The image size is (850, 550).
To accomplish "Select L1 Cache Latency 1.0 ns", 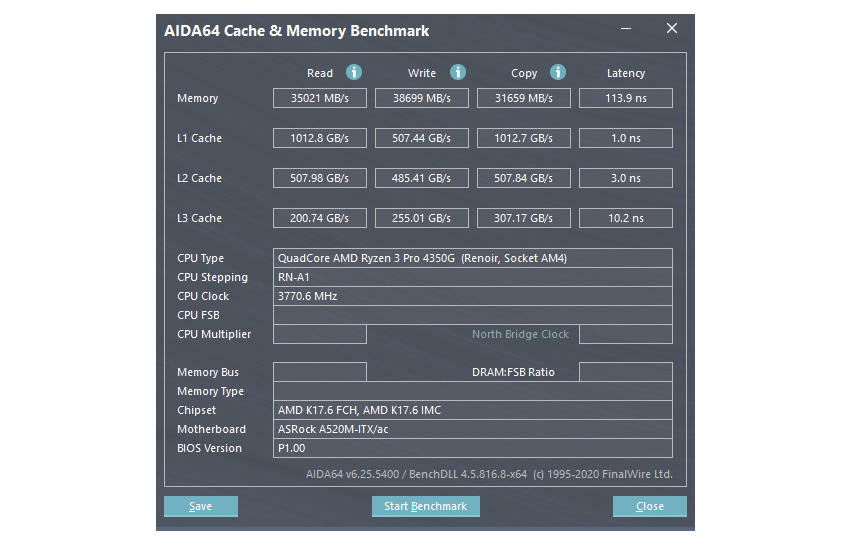I will tap(626, 138).
